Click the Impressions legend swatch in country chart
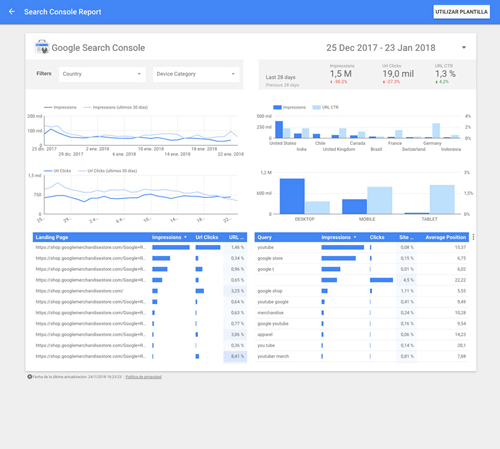 pos(277,107)
